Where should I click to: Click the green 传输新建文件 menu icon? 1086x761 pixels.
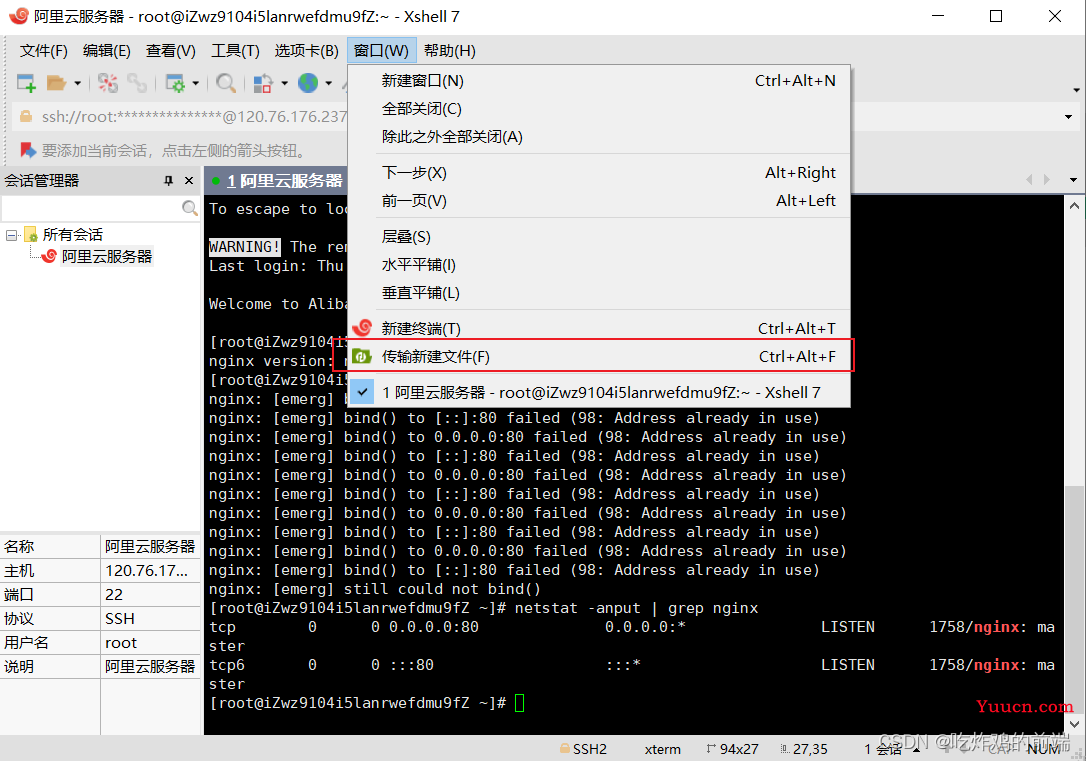point(362,356)
